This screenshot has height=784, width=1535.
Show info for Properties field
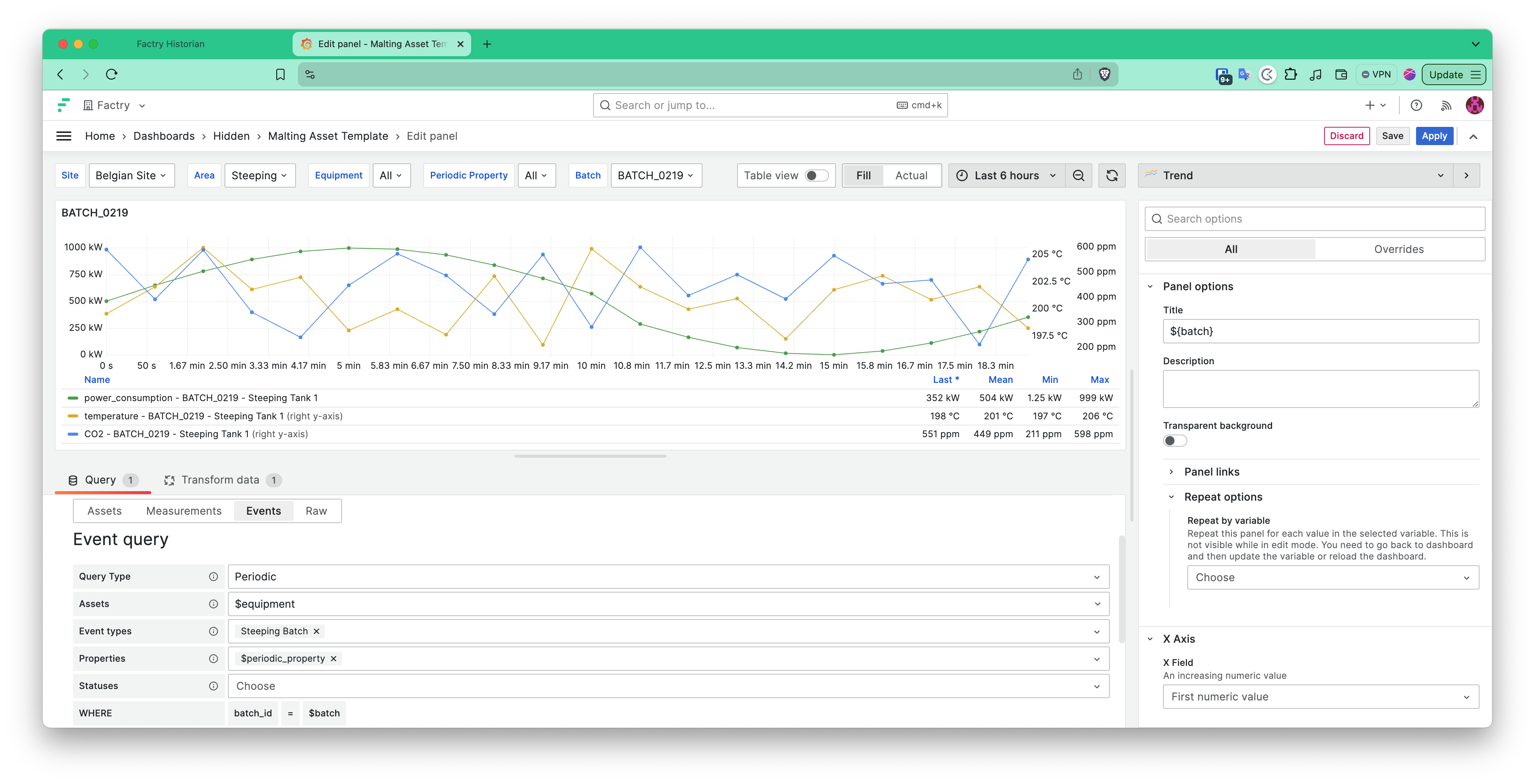click(213, 658)
